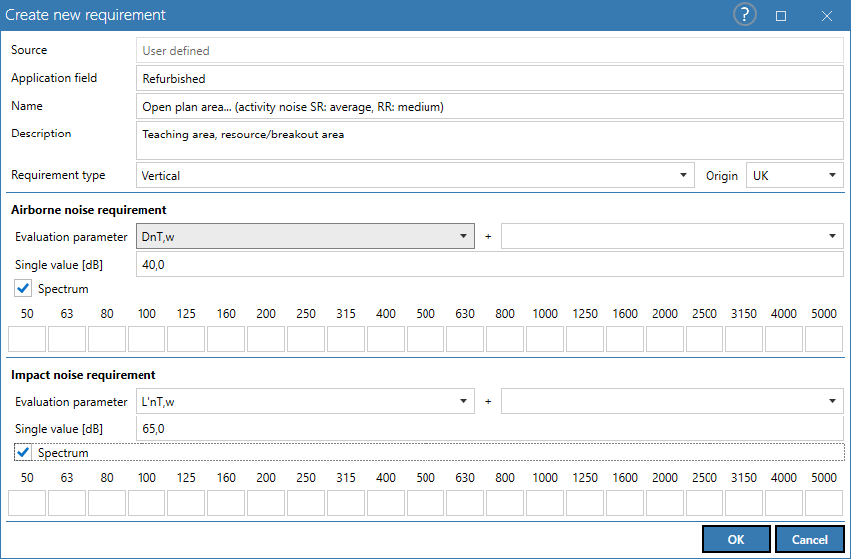Confirm with the OK button
The height and width of the screenshot is (559, 851).
(736, 539)
